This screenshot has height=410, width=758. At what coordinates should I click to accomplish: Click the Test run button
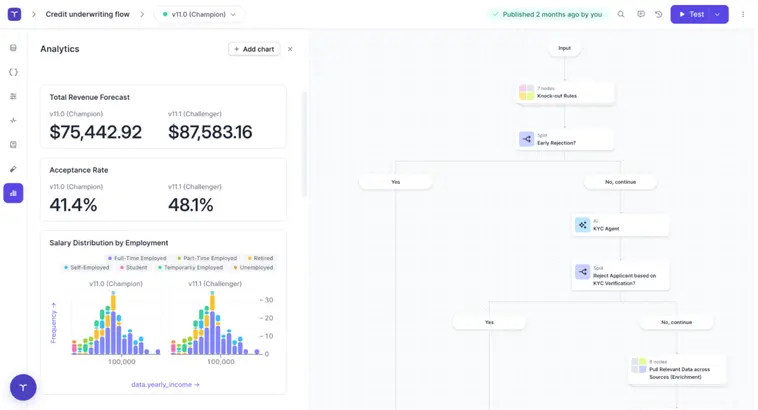691,15
